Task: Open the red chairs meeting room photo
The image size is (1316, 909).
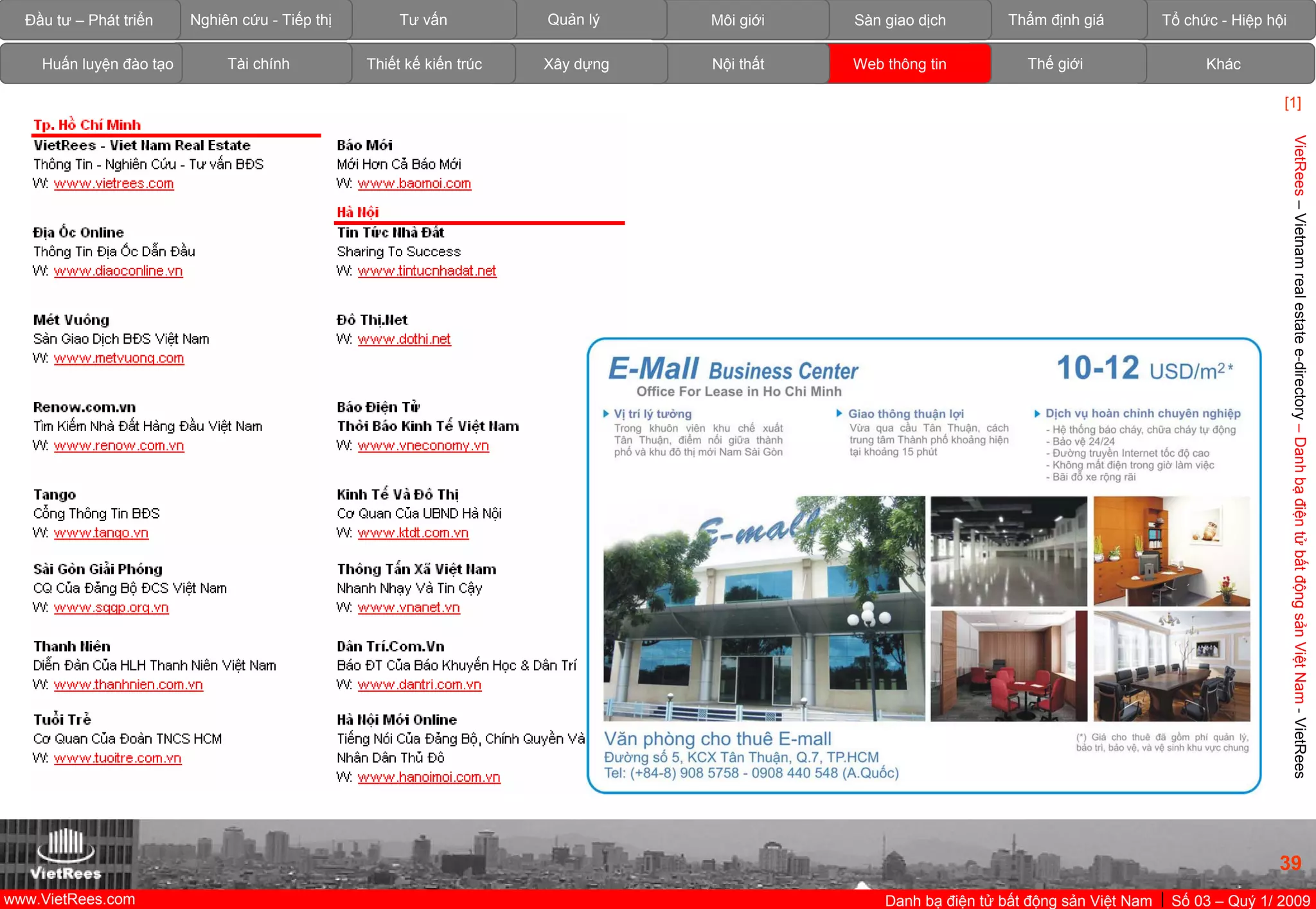Action: (x=1009, y=666)
